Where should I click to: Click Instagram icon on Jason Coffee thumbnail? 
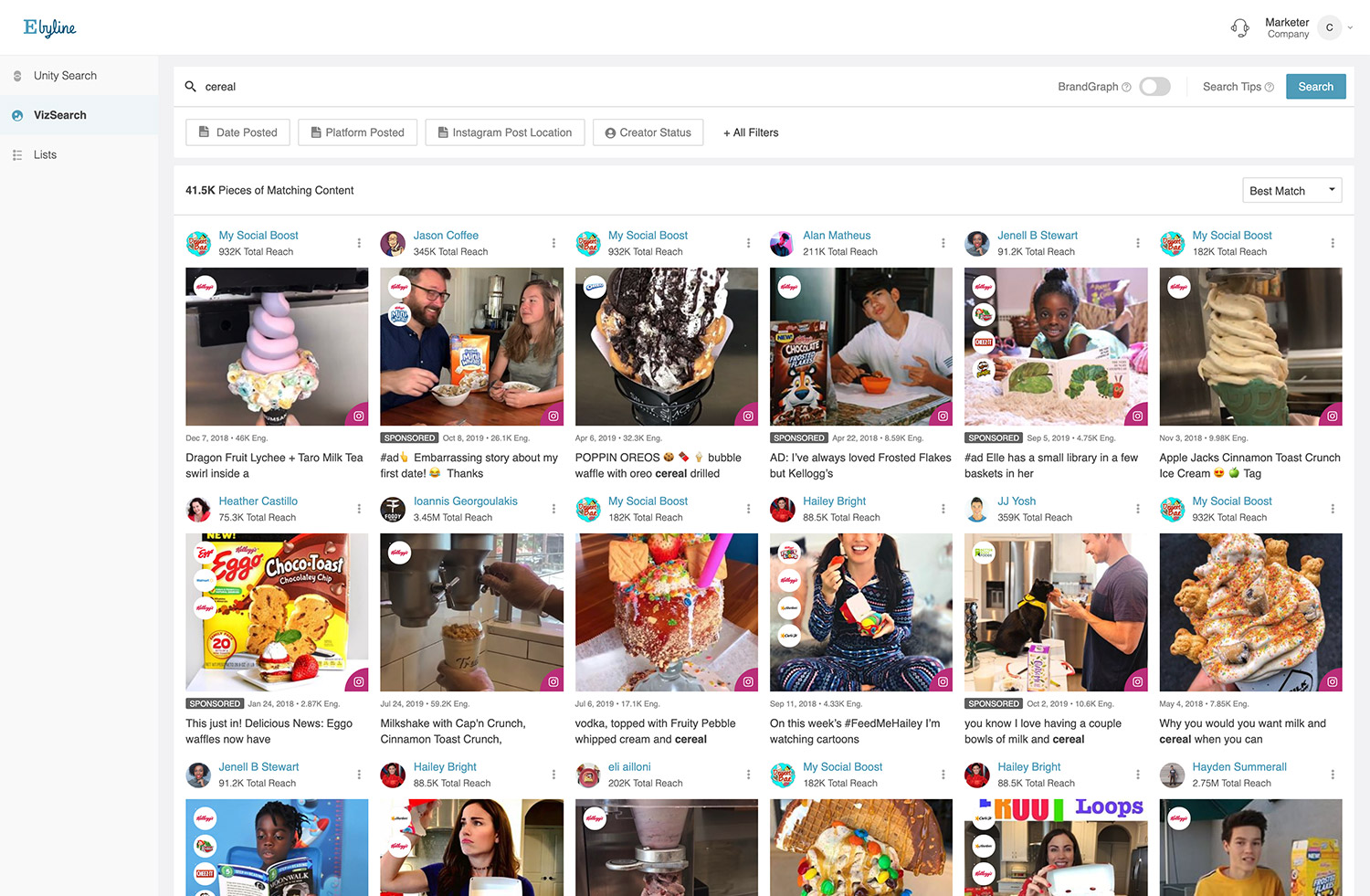[x=553, y=416]
